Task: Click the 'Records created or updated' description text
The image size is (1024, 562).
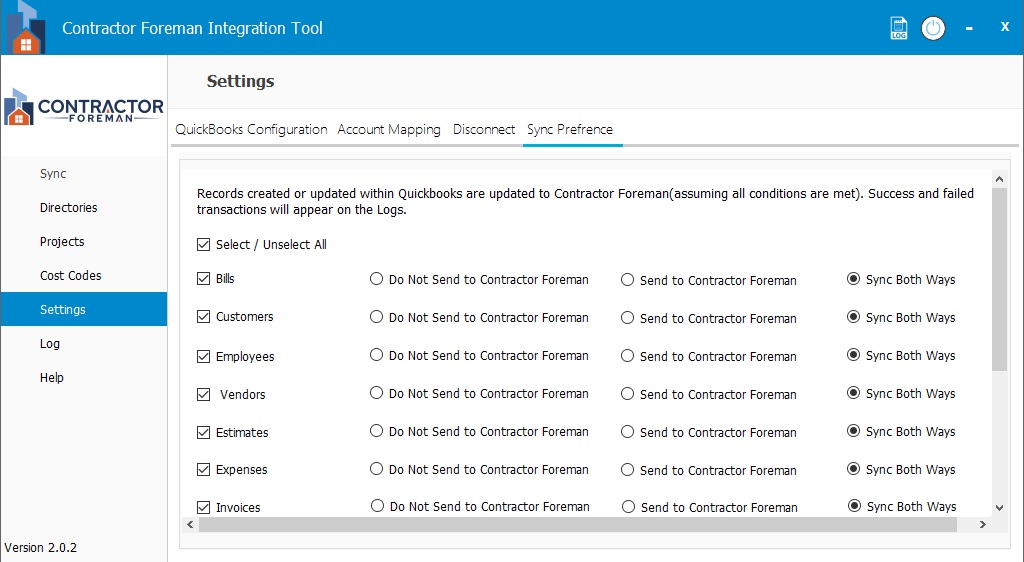Action: pyautogui.click(x=585, y=202)
